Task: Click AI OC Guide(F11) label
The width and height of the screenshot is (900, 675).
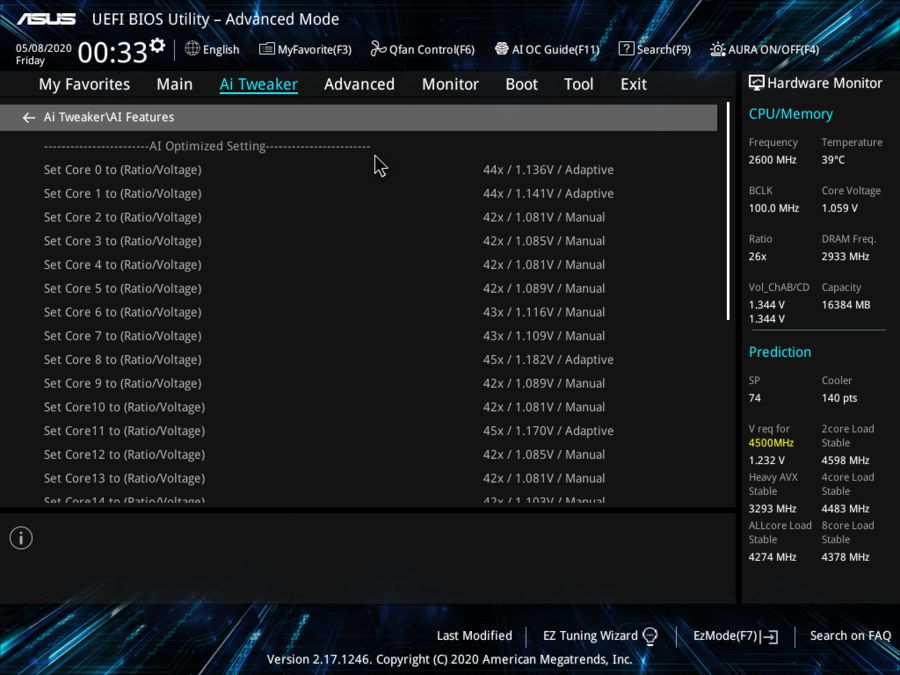Action: pos(556,50)
